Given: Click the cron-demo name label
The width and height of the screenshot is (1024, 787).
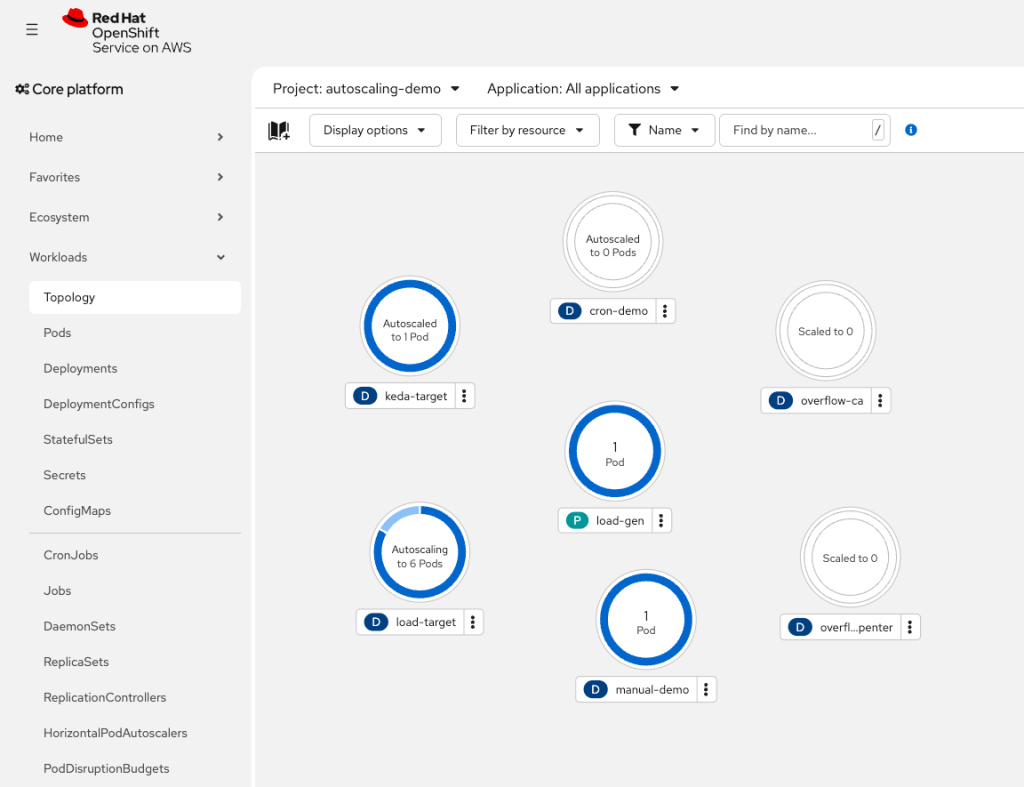Looking at the screenshot, I should click(618, 311).
